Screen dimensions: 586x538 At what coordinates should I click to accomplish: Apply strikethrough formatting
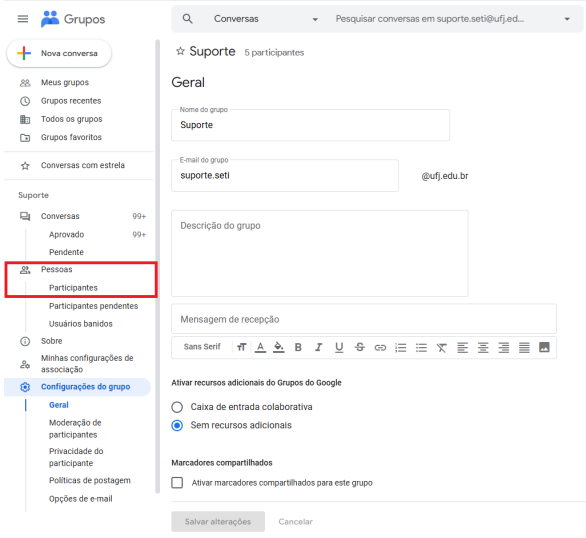[x=360, y=347]
